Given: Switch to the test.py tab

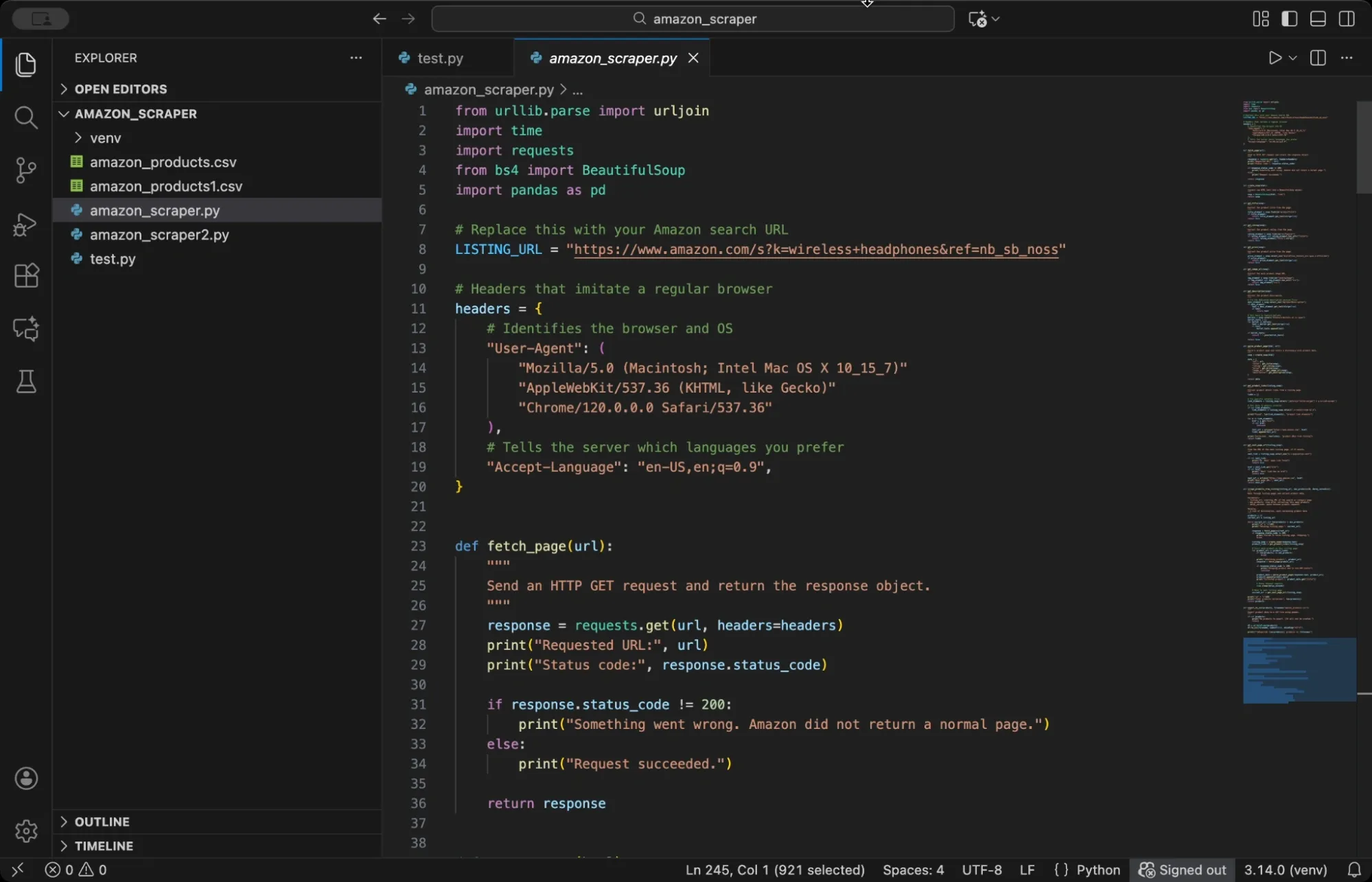Looking at the screenshot, I should [439, 58].
